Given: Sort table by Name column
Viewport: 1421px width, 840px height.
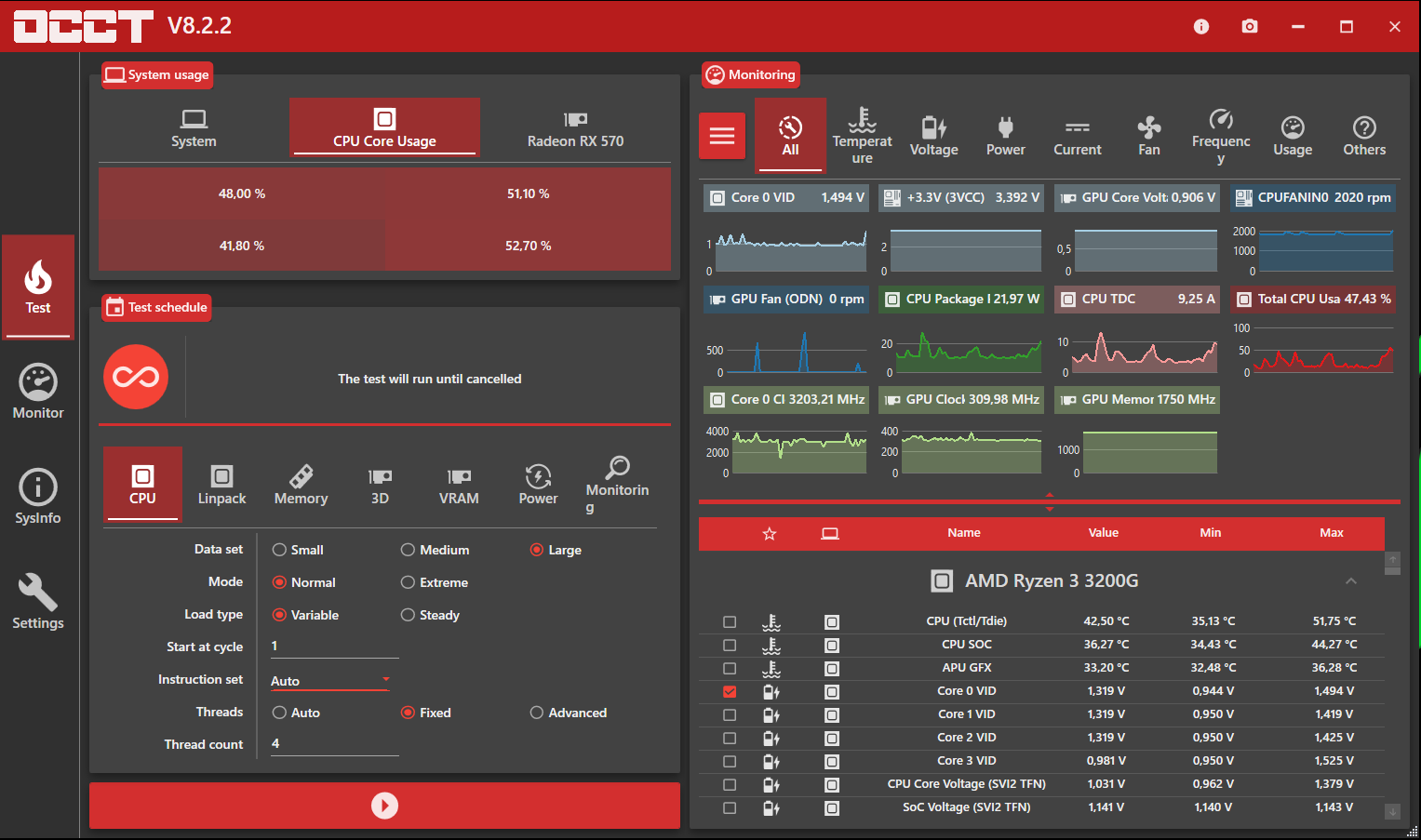Looking at the screenshot, I should (x=964, y=533).
